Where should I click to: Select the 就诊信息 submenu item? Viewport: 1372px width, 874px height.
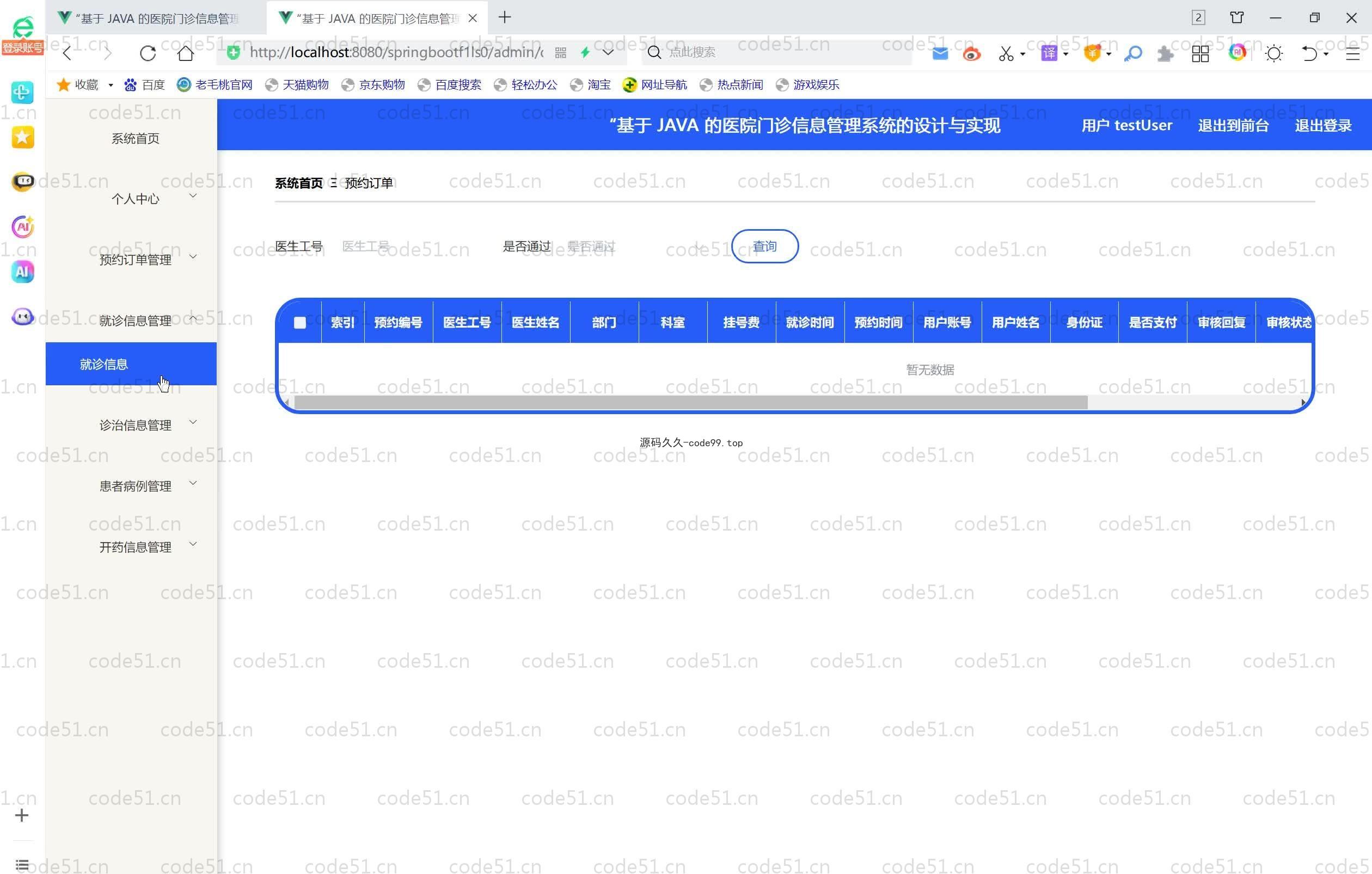coord(131,364)
